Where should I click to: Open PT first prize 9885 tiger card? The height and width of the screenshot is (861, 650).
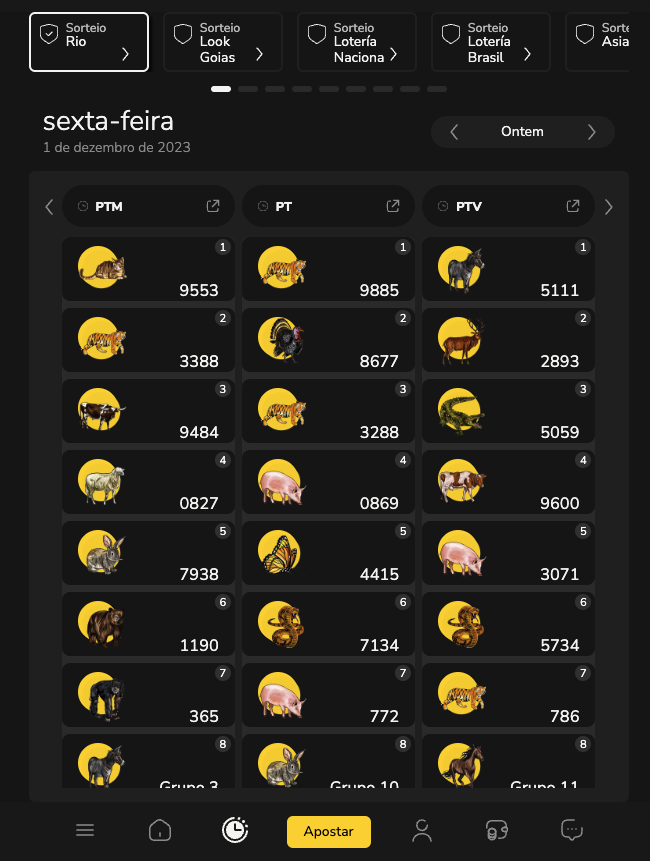pyautogui.click(x=328, y=269)
